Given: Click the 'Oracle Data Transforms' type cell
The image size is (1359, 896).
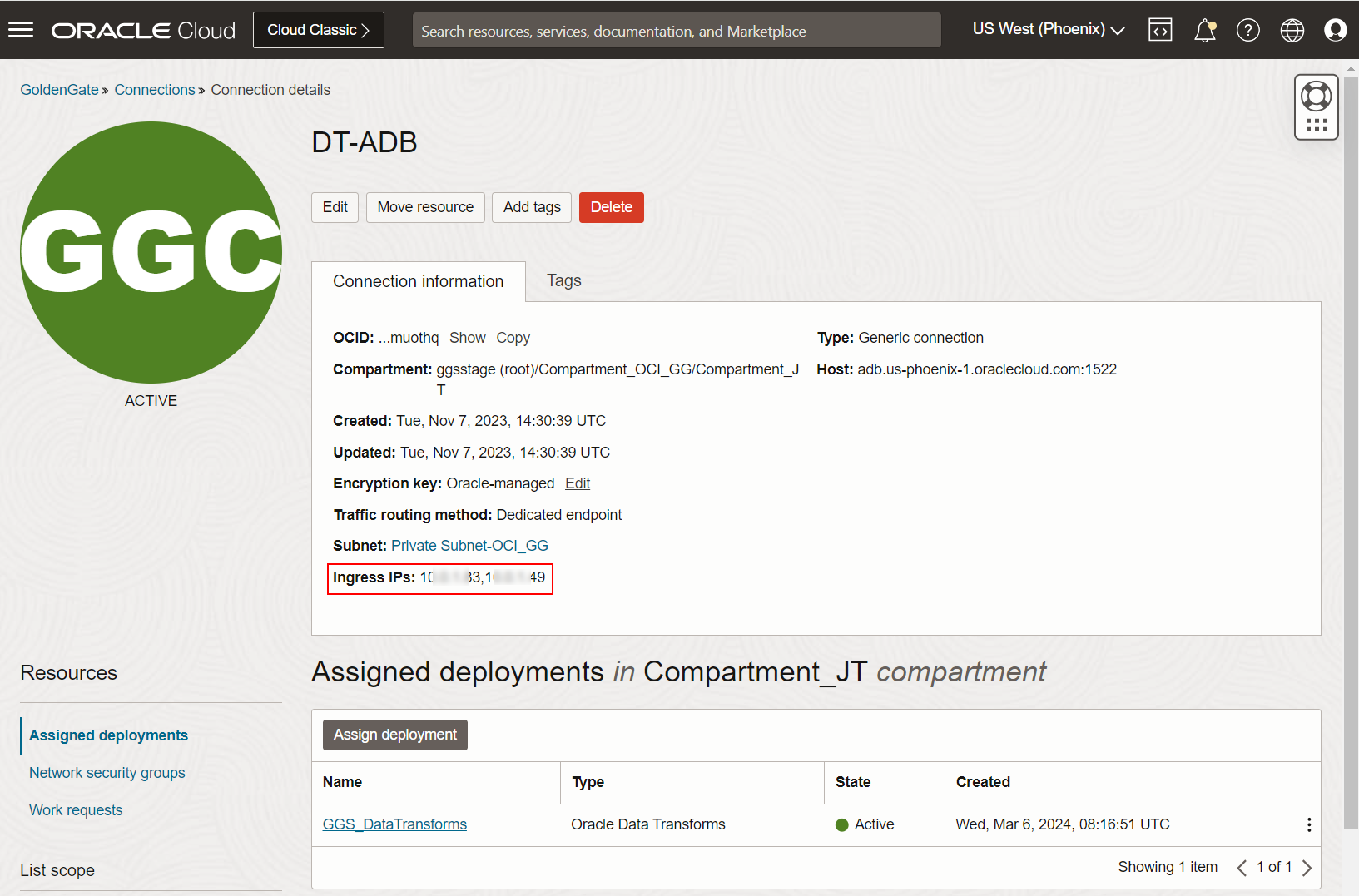Looking at the screenshot, I should tap(648, 824).
